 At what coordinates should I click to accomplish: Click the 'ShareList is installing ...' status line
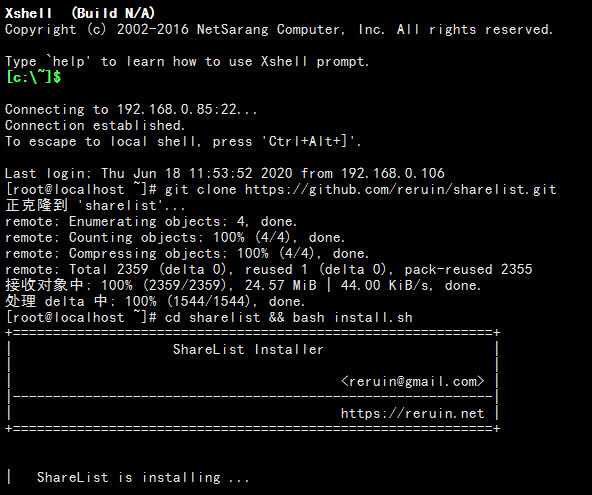pyautogui.click(x=143, y=477)
